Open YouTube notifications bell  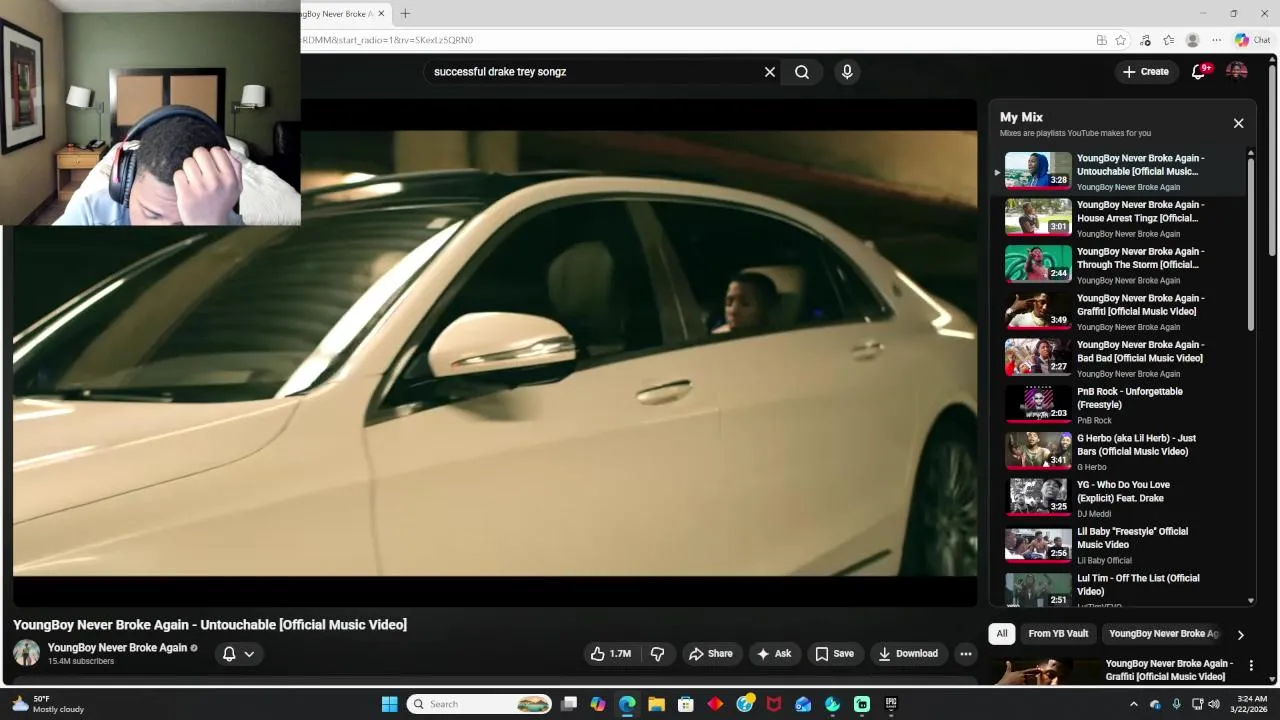coord(1198,72)
